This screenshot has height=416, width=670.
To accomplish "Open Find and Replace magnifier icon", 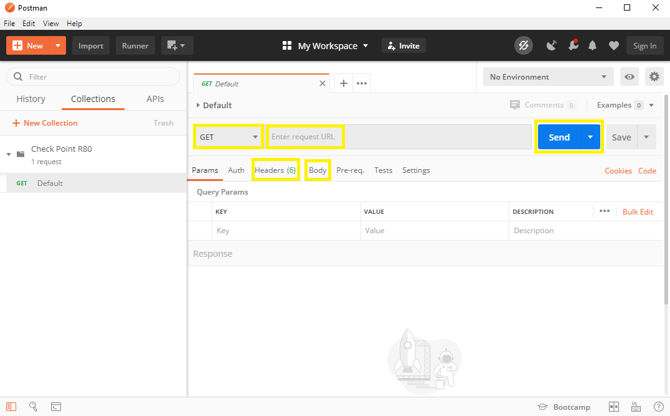I will [x=33, y=406].
